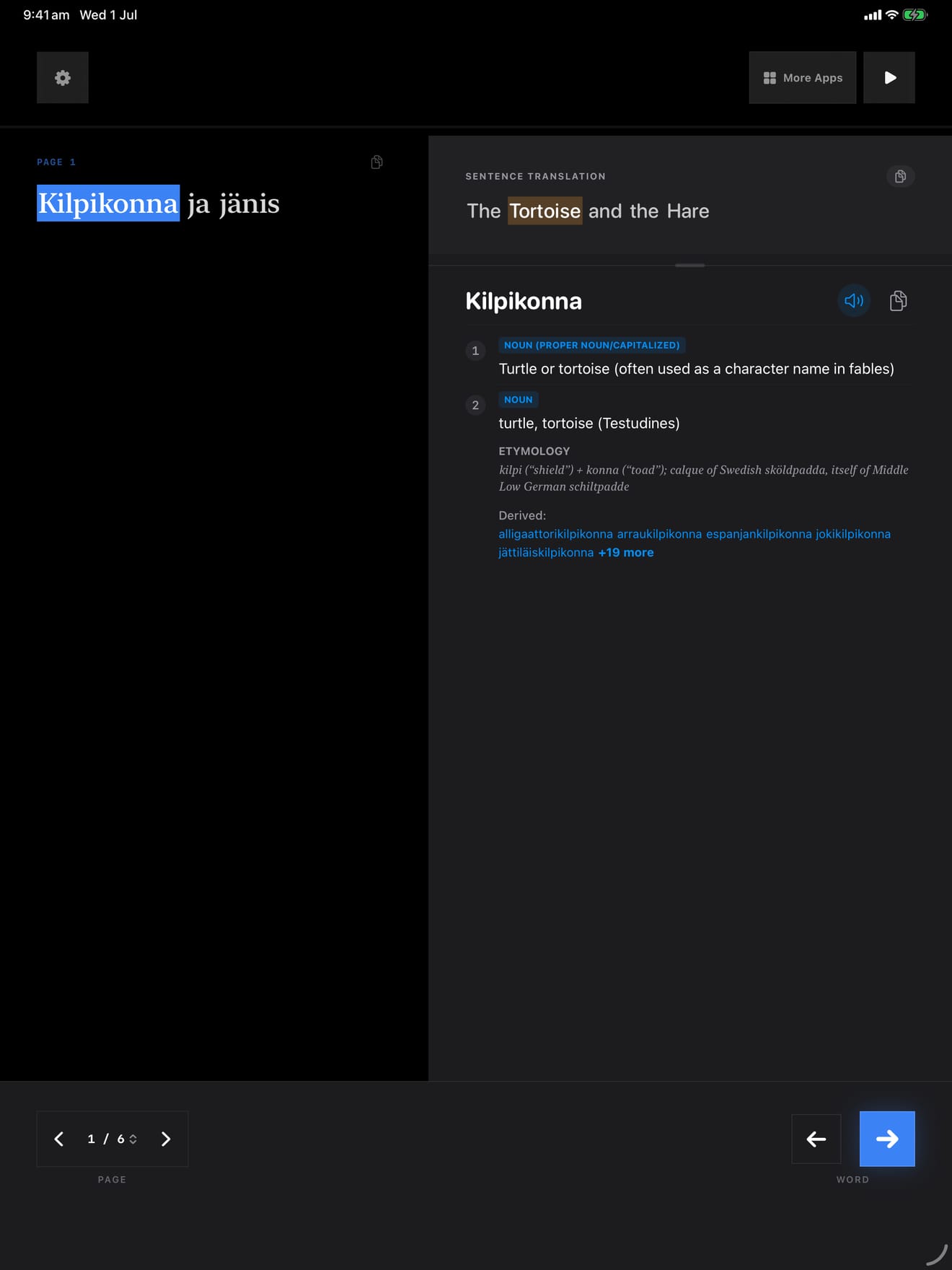Open settings with the gear icon
Viewport: 952px width, 1270px height.
(63, 77)
